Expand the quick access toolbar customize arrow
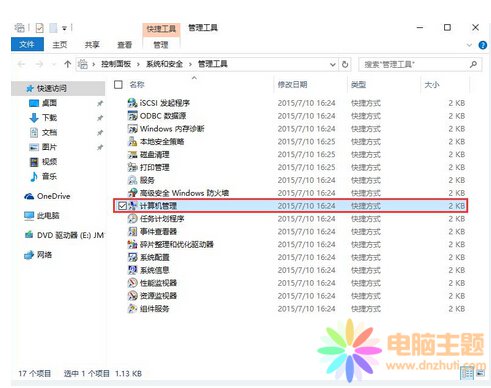This screenshot has height=388, width=491. [64, 28]
